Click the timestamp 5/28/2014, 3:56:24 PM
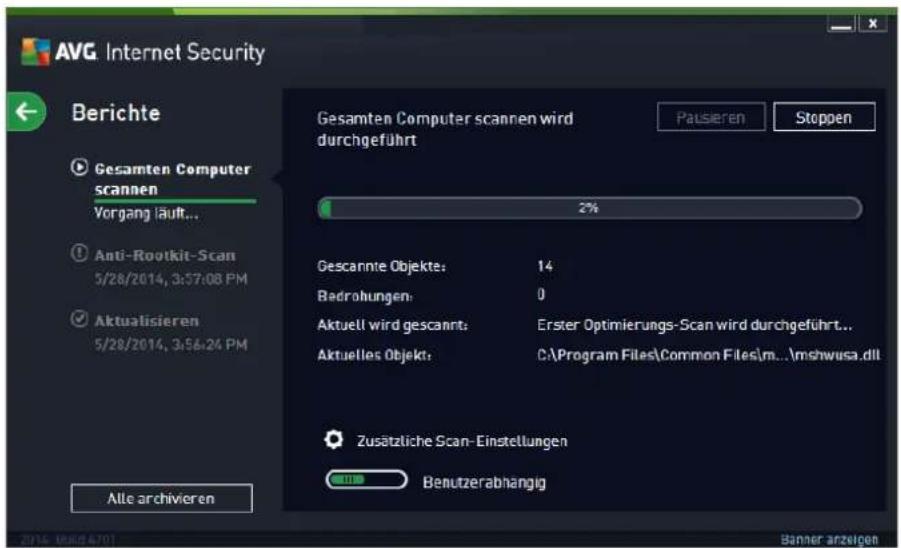 pos(171,345)
